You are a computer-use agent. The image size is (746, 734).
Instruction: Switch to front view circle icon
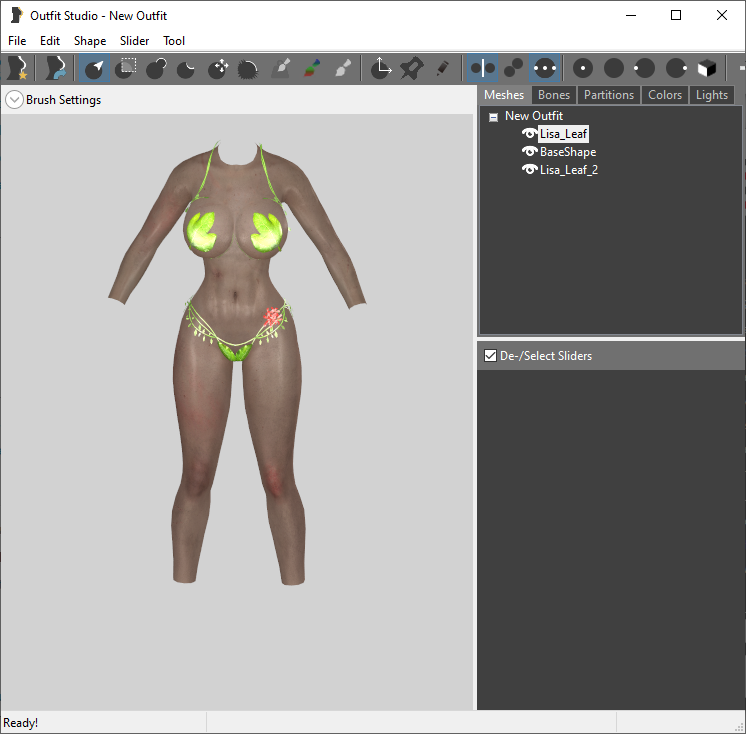(582, 68)
